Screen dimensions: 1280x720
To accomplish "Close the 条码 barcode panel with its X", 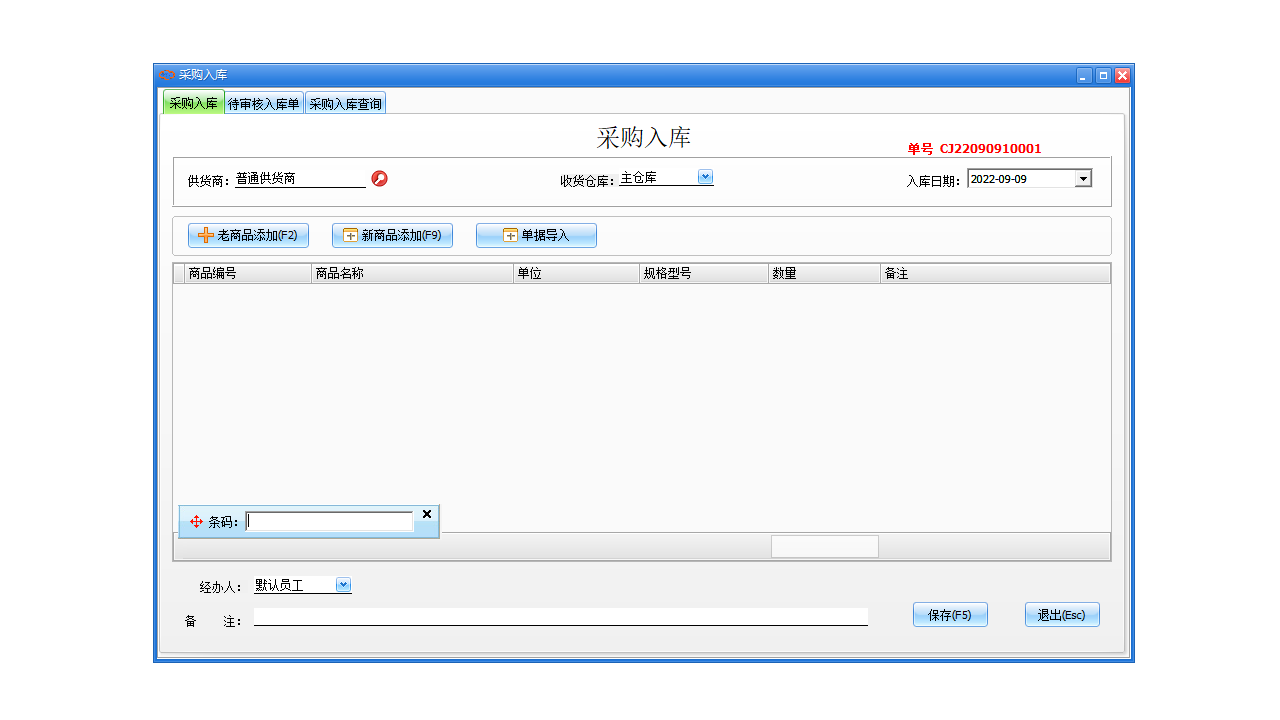I will tap(426, 515).
